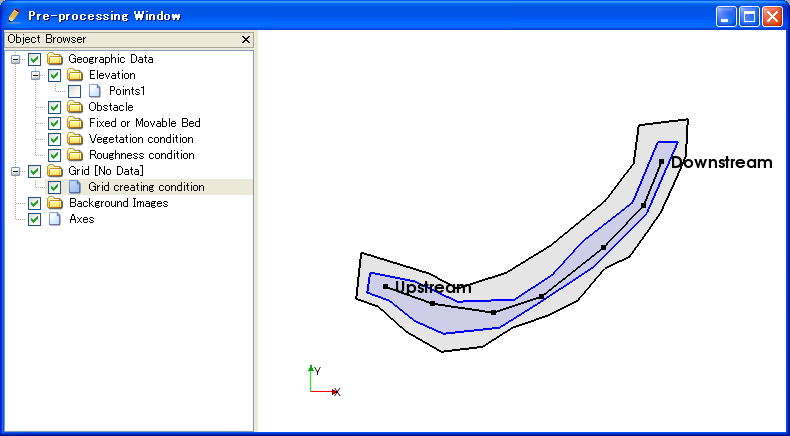Select the Background Images item

tap(119, 203)
